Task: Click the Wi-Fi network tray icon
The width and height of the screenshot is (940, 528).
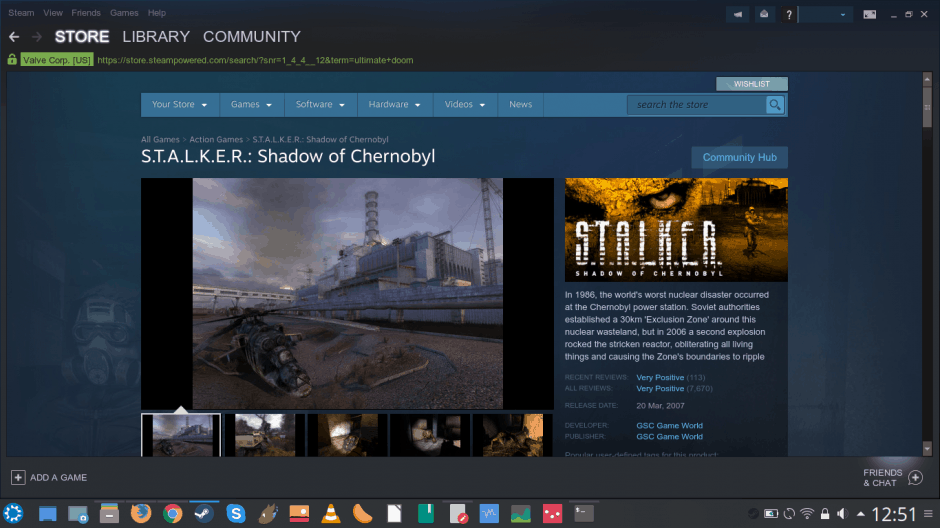Action: pyautogui.click(x=808, y=514)
